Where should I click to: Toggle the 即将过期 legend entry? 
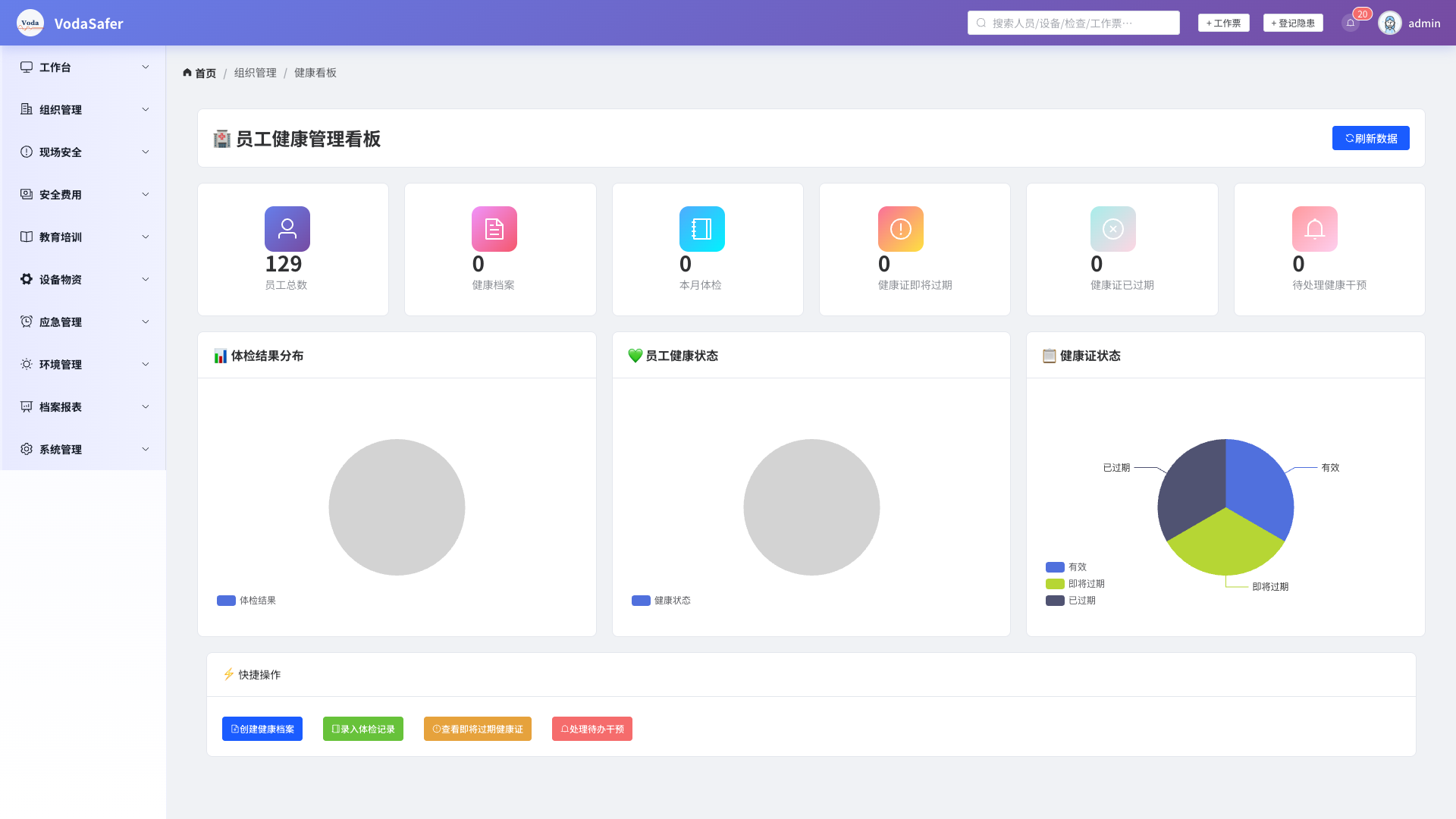(x=1075, y=584)
